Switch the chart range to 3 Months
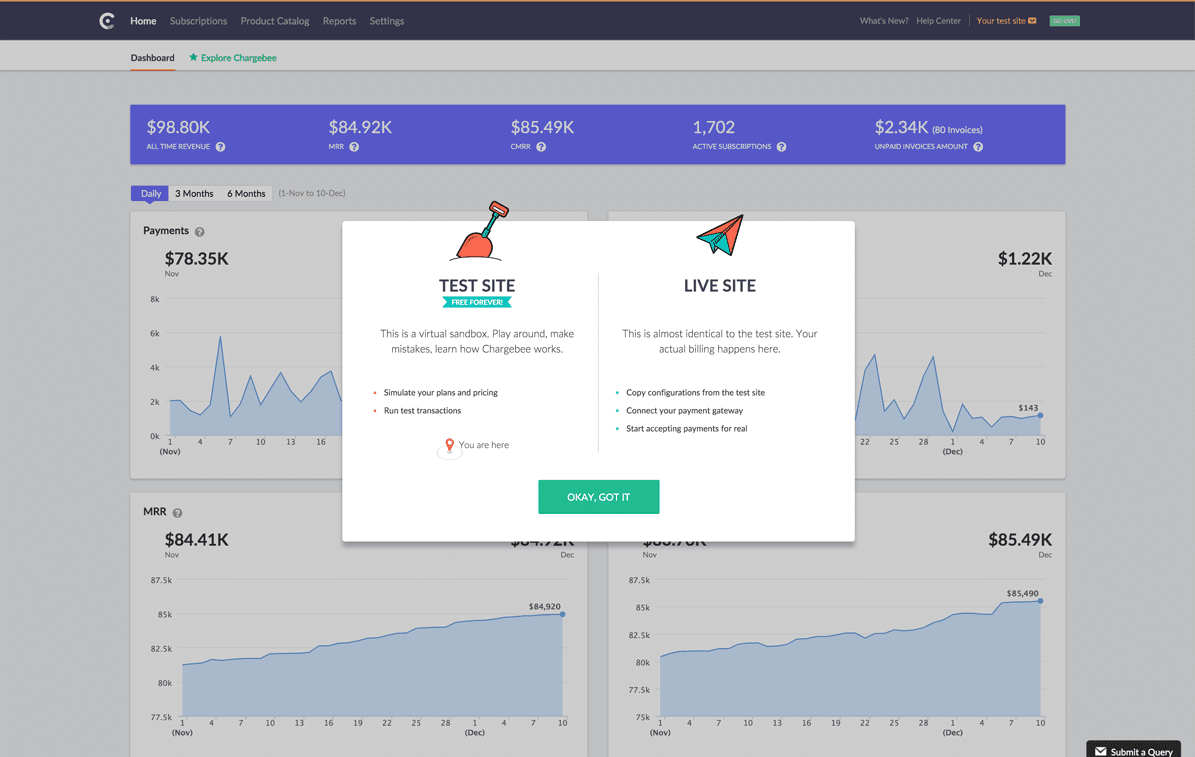Image resolution: width=1195 pixels, height=757 pixels. click(194, 194)
